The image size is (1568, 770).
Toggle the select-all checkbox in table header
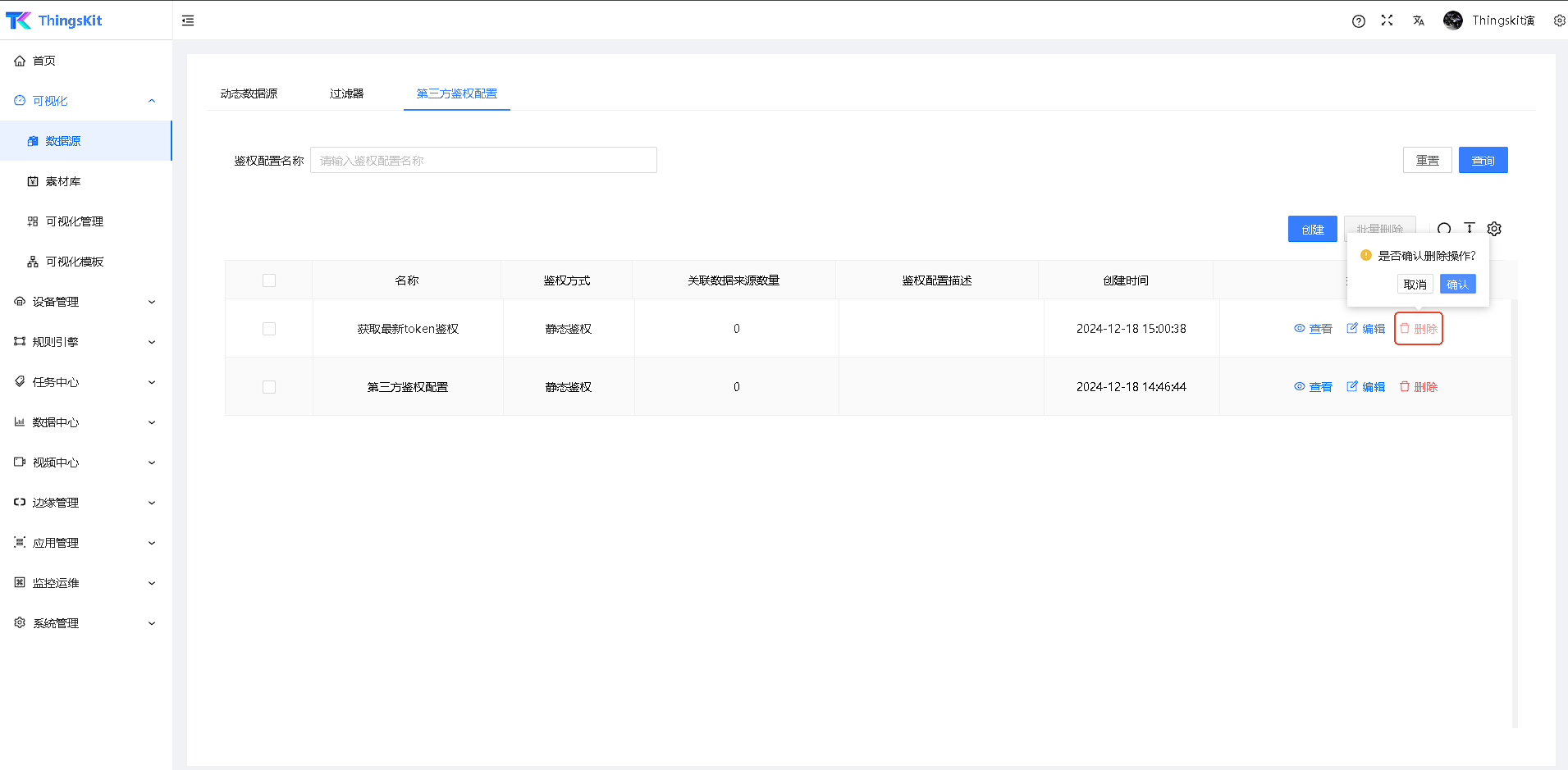click(269, 280)
